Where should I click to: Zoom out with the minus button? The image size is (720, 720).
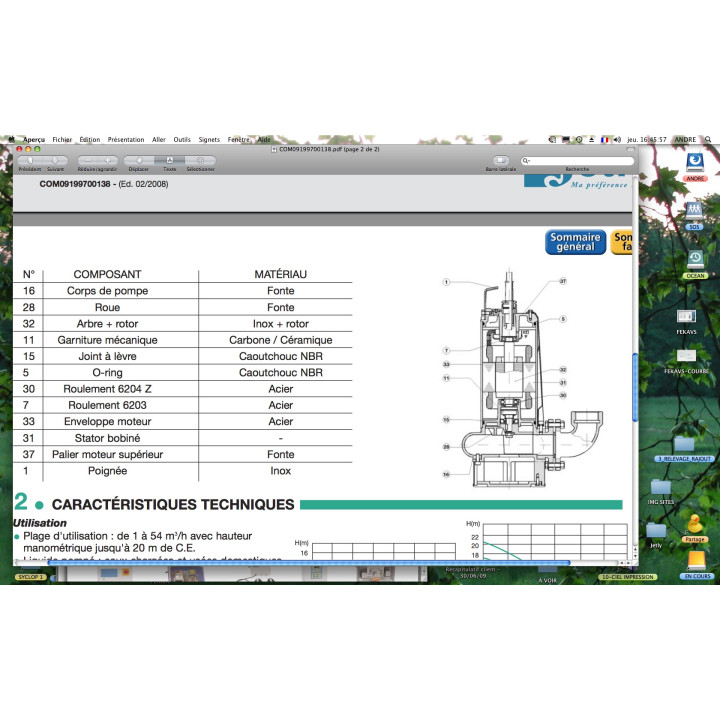point(88,160)
